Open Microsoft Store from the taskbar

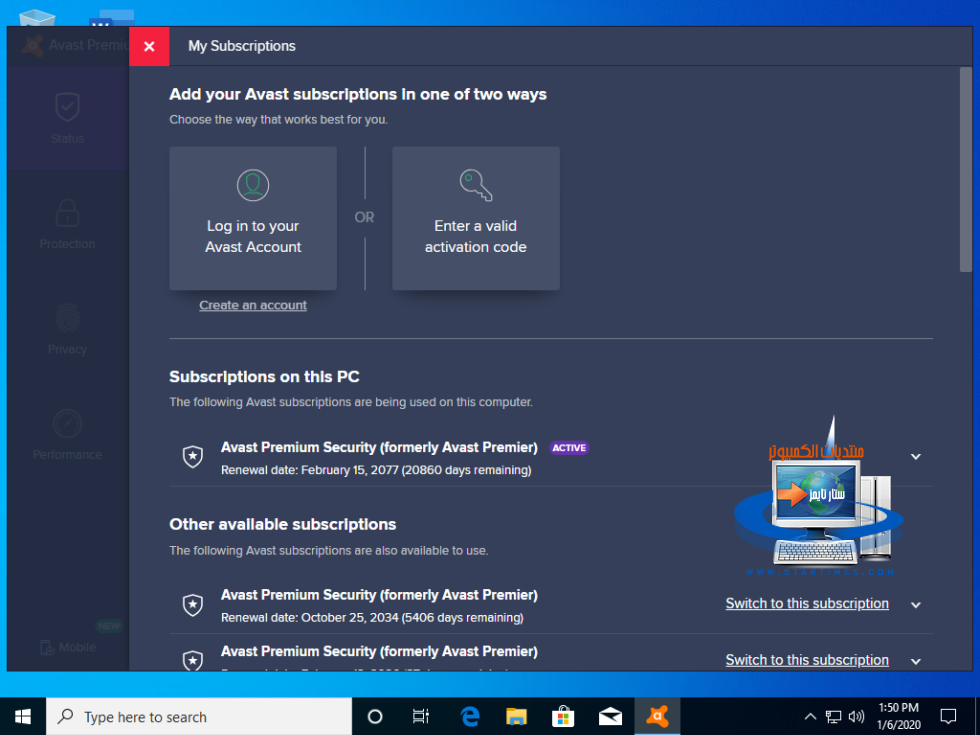[563, 716]
